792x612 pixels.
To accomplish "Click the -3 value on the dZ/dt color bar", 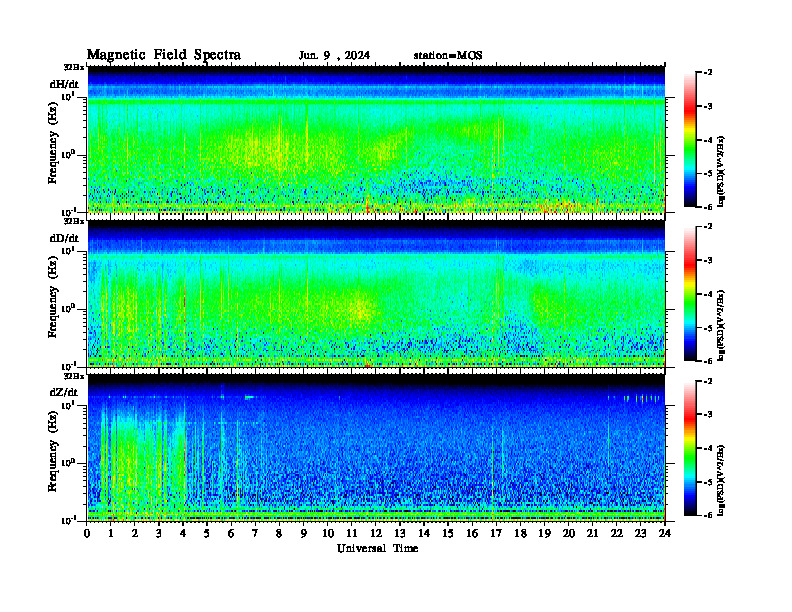I will click(x=708, y=414).
